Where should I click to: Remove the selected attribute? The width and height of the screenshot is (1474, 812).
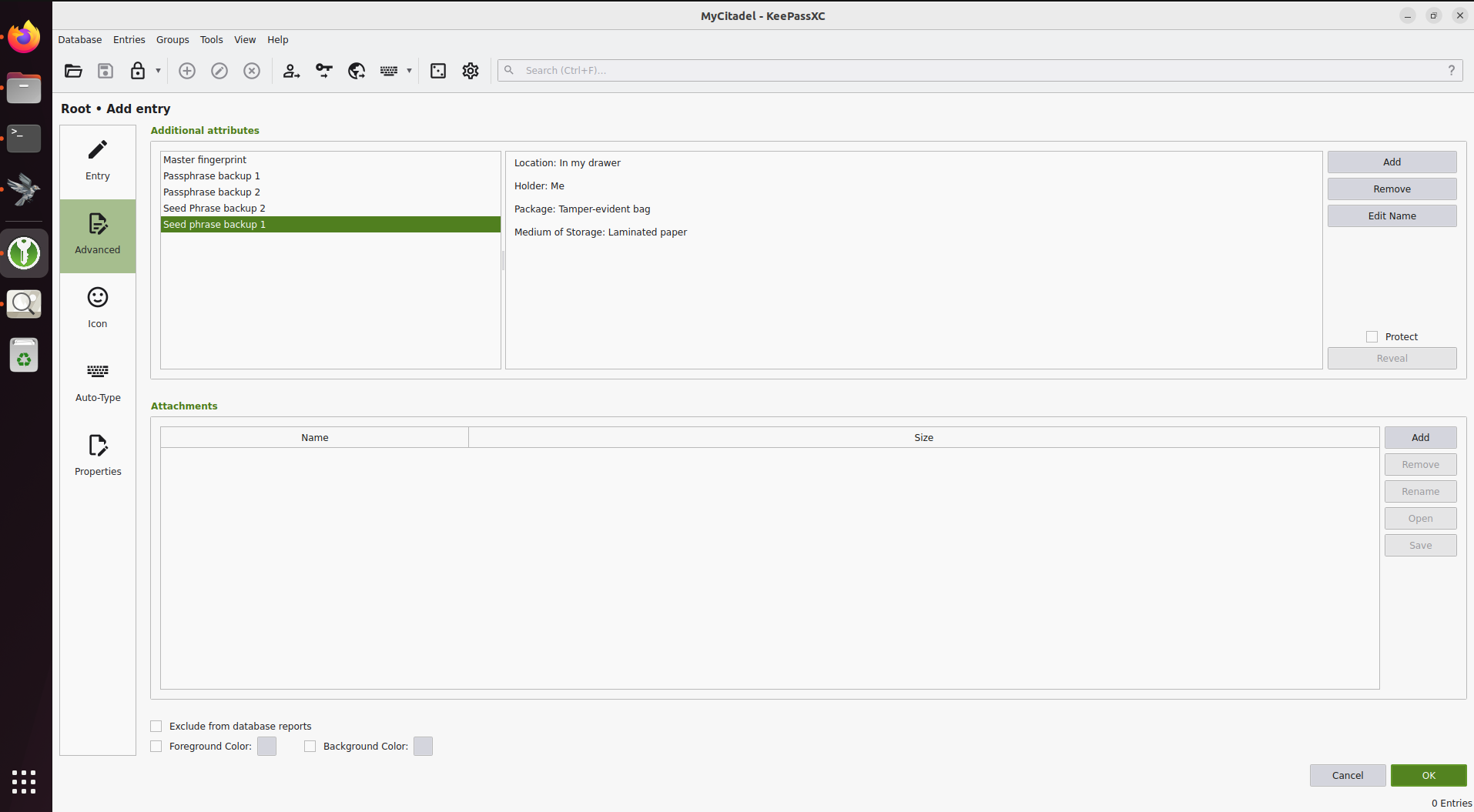(1392, 189)
